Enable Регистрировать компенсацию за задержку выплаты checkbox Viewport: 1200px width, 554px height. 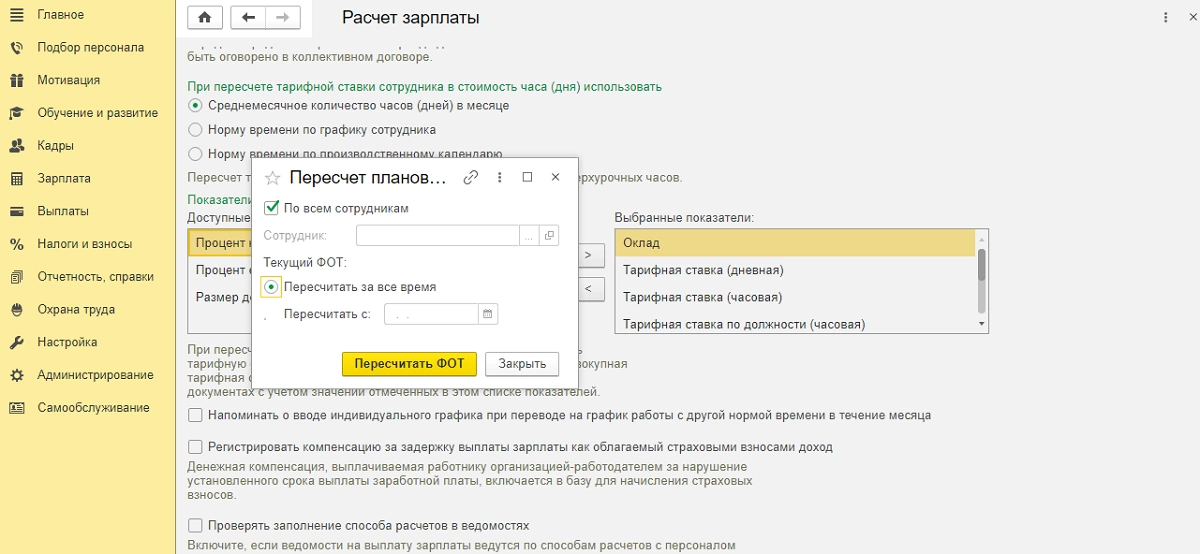coord(196,447)
